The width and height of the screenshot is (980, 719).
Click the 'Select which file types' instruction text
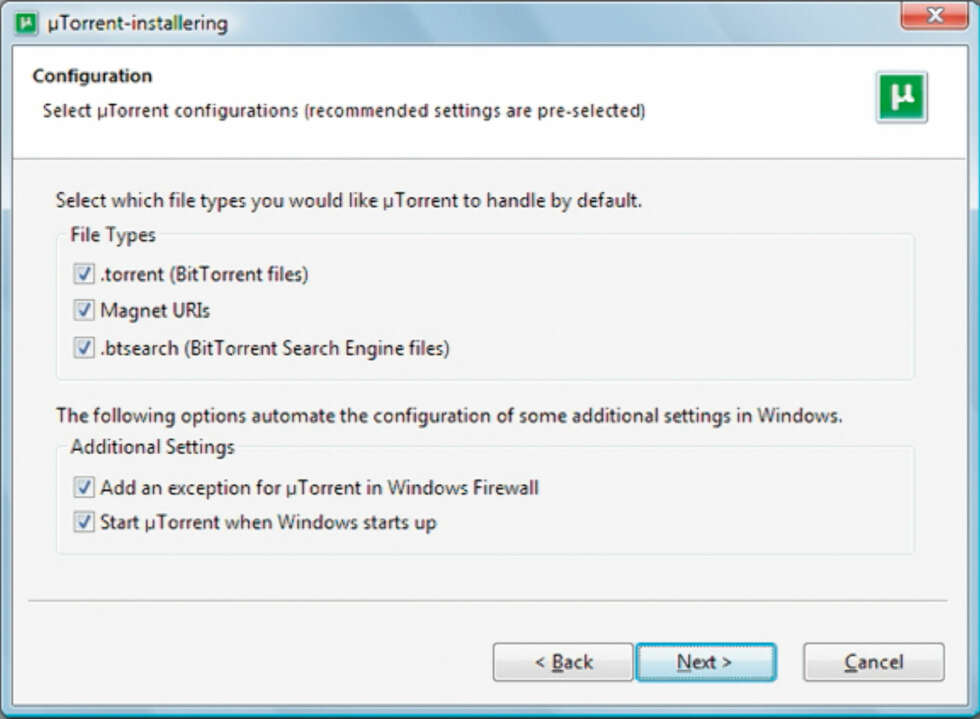tap(349, 201)
